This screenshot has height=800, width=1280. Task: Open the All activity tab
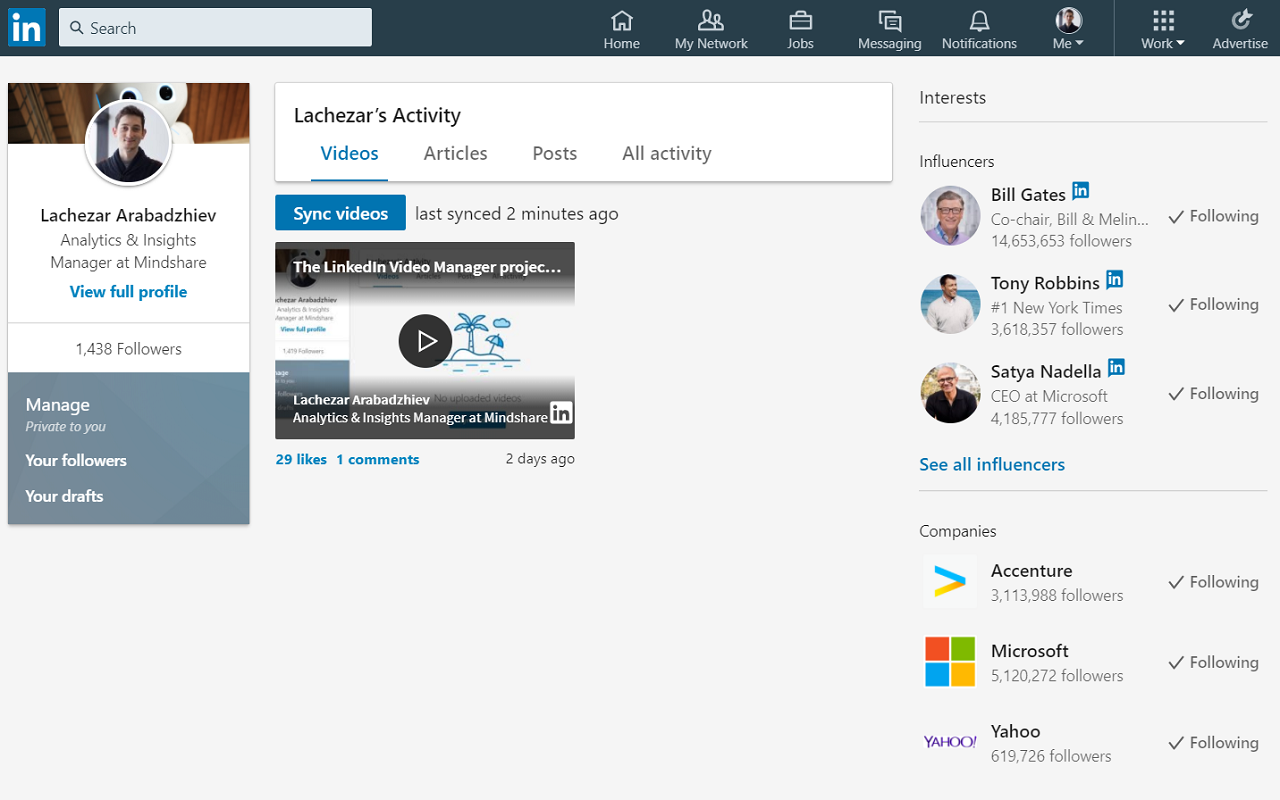point(666,153)
